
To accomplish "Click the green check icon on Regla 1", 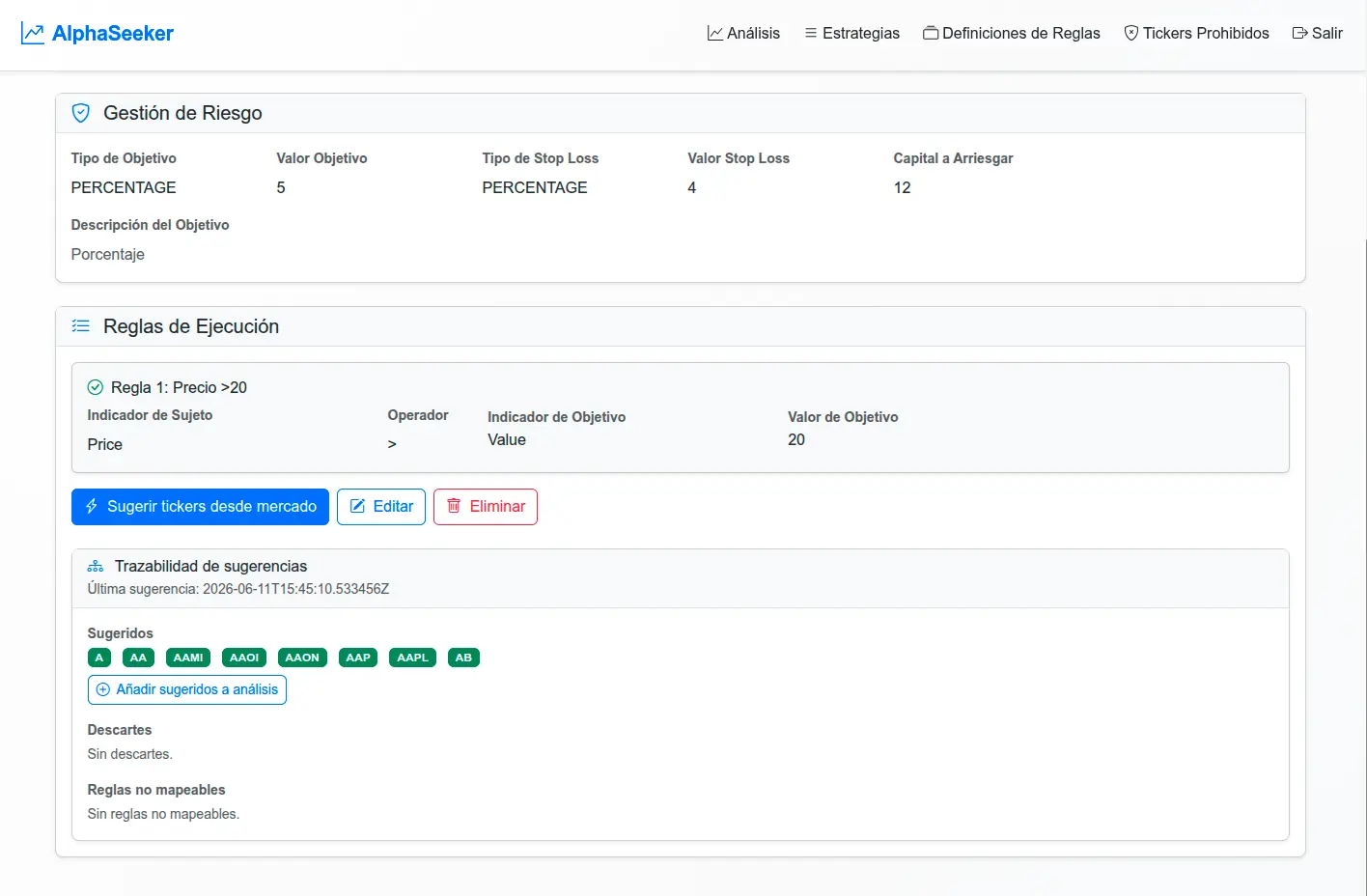I will tap(96, 387).
